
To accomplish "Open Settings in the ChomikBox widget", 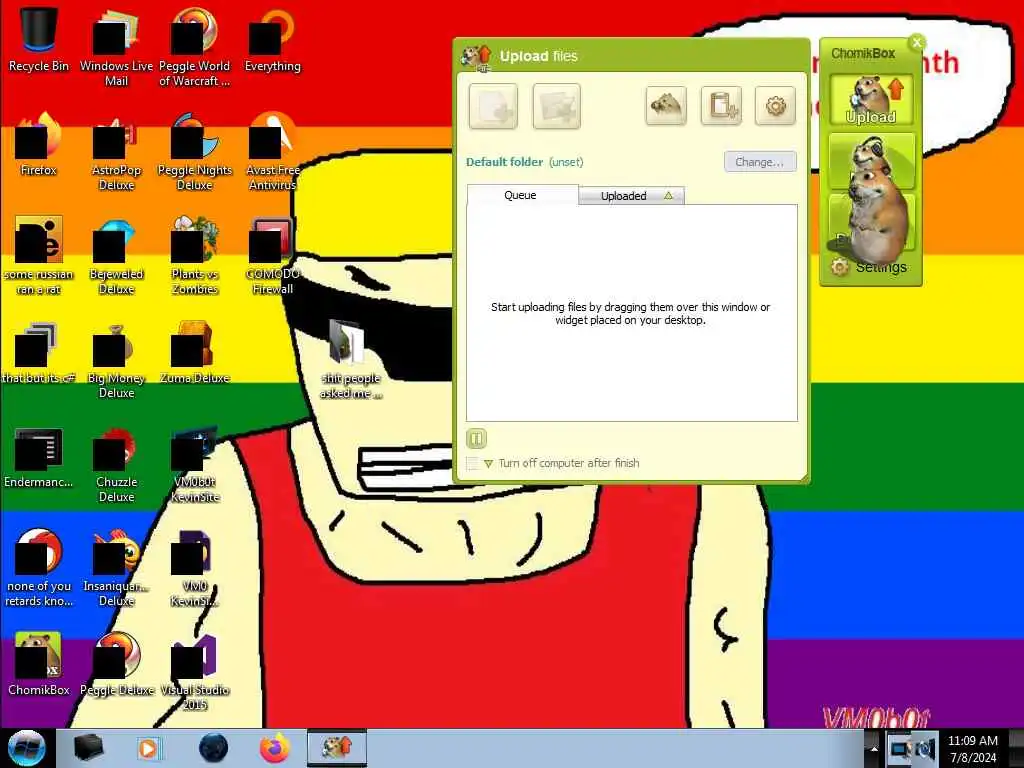I will 870,266.
